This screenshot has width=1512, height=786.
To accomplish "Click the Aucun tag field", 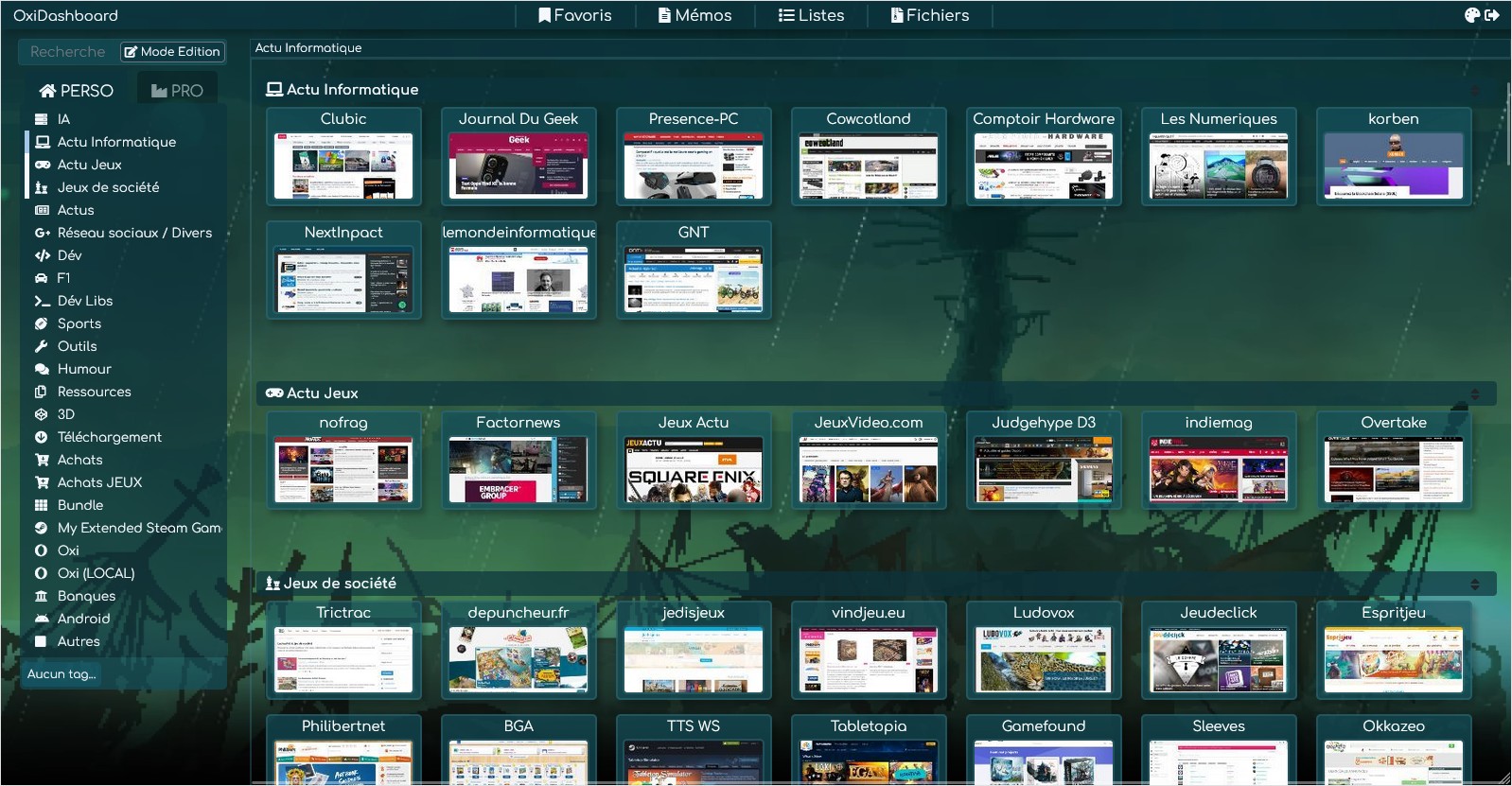I will (x=123, y=674).
